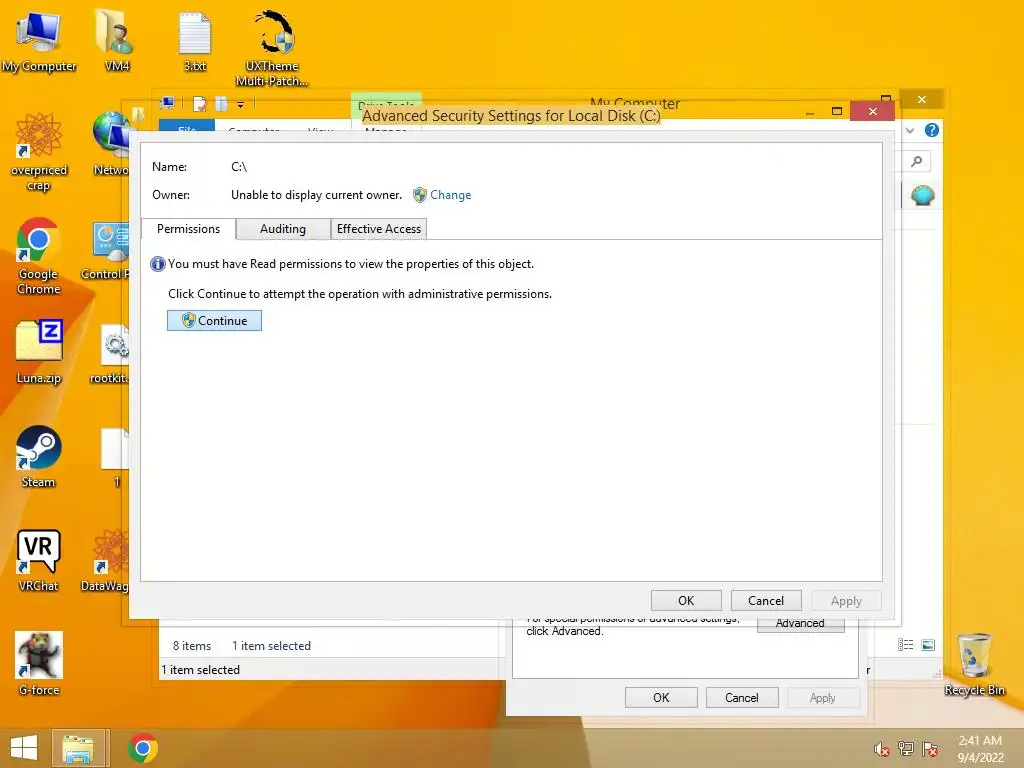Launch Steam desktop shortcut
Image resolution: width=1024 pixels, height=768 pixels.
[39, 457]
